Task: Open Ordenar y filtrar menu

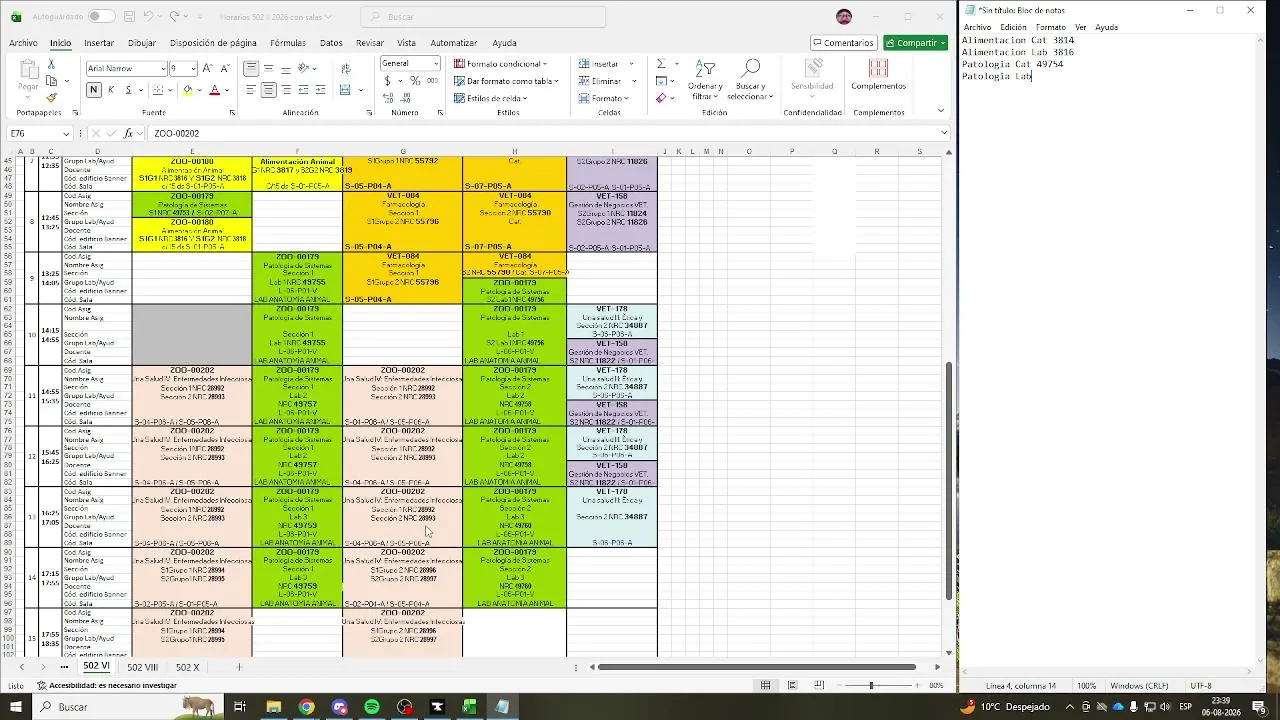Action: 705,80
